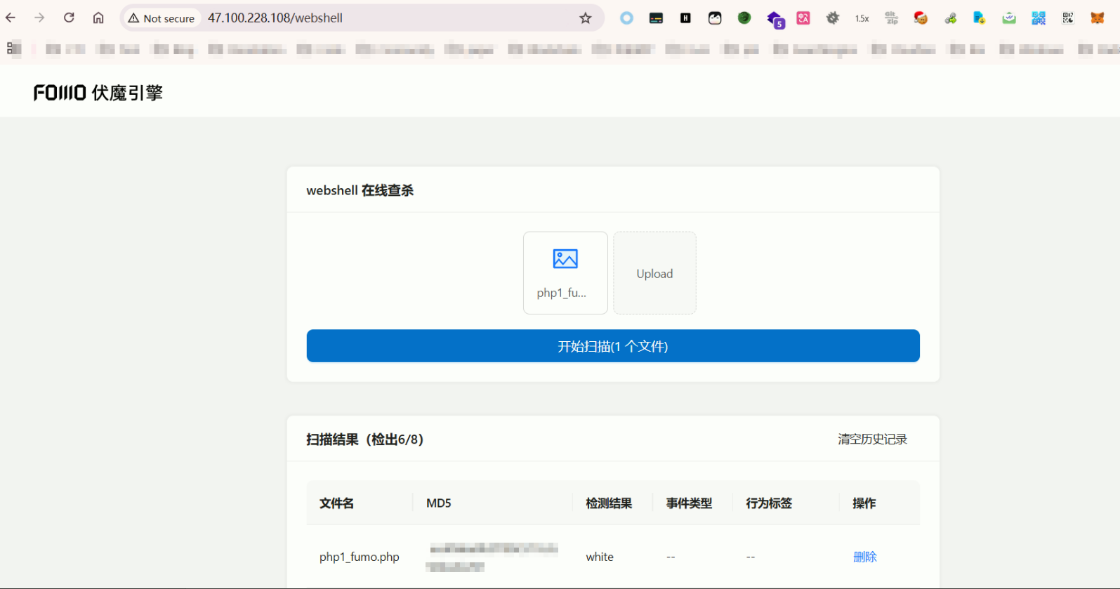The height and width of the screenshot is (589, 1120).
Task: Open the git zip extension
Action: click(x=891, y=18)
